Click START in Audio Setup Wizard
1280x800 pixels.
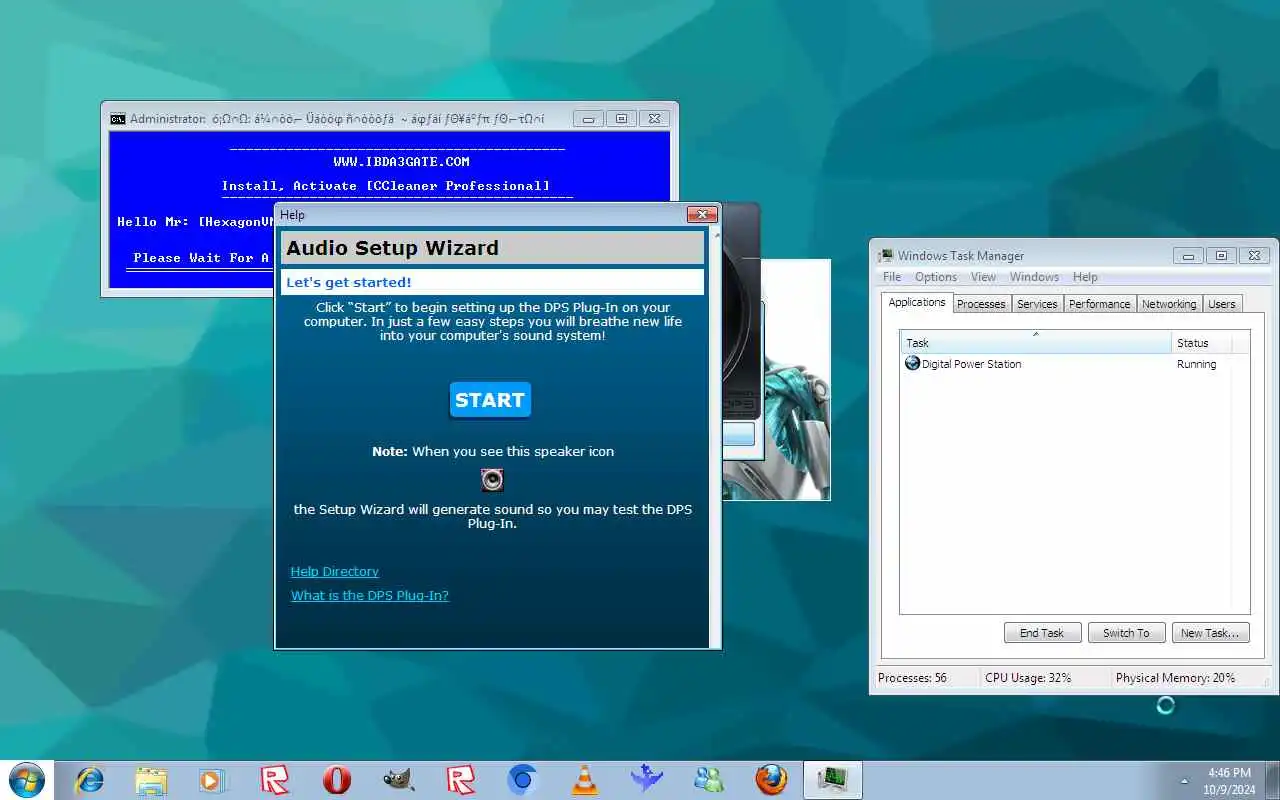(x=490, y=400)
